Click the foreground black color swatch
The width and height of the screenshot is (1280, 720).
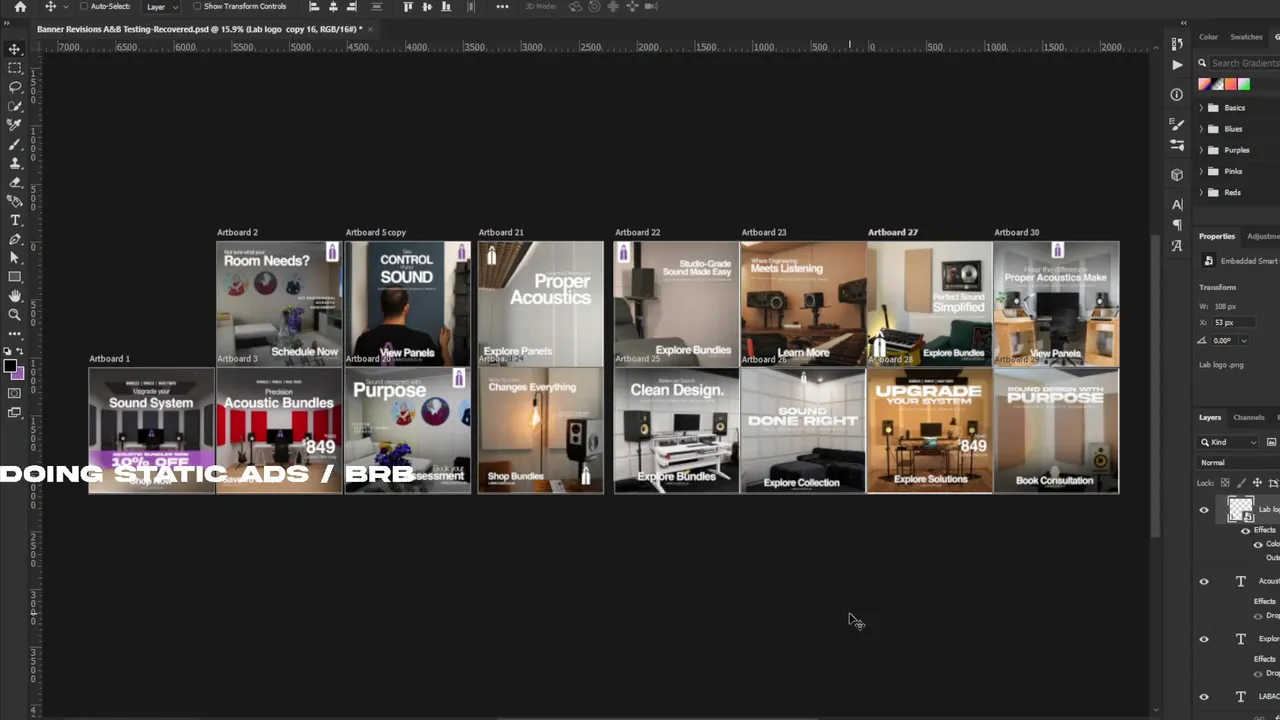pos(10,367)
